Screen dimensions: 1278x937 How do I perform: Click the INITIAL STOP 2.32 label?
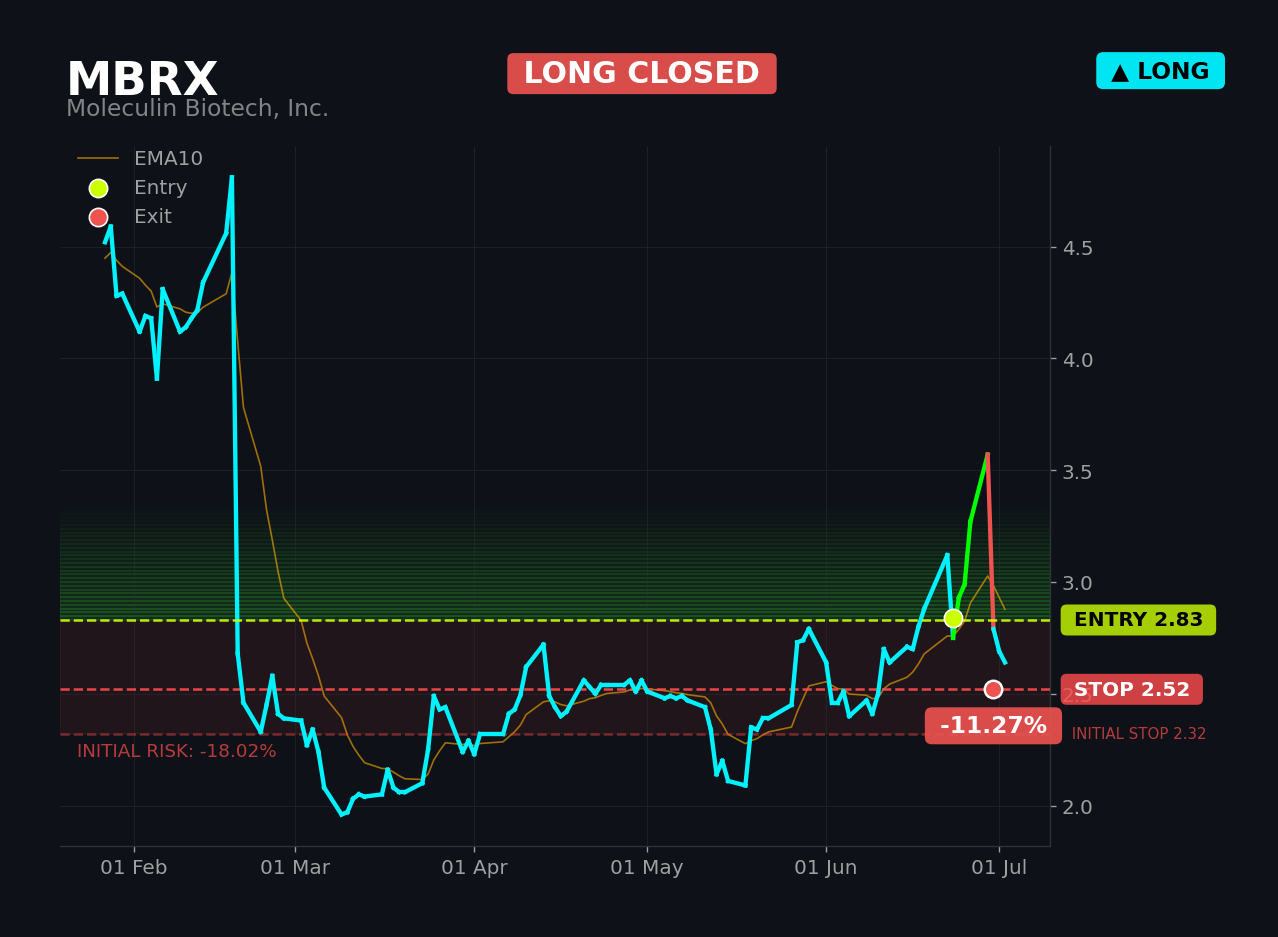coord(1139,734)
